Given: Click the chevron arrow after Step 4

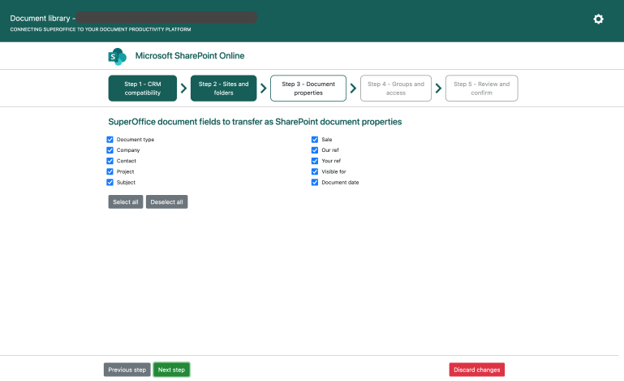Looking at the screenshot, I should 438,88.
